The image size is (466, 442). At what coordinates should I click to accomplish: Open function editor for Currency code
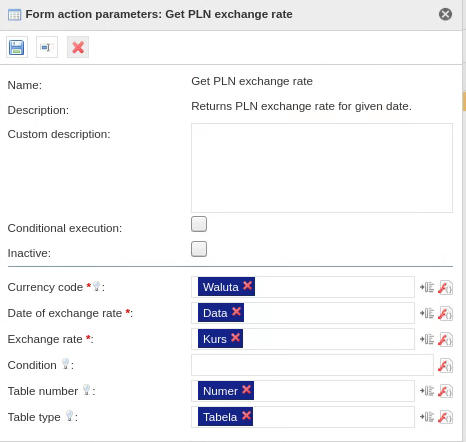445,287
